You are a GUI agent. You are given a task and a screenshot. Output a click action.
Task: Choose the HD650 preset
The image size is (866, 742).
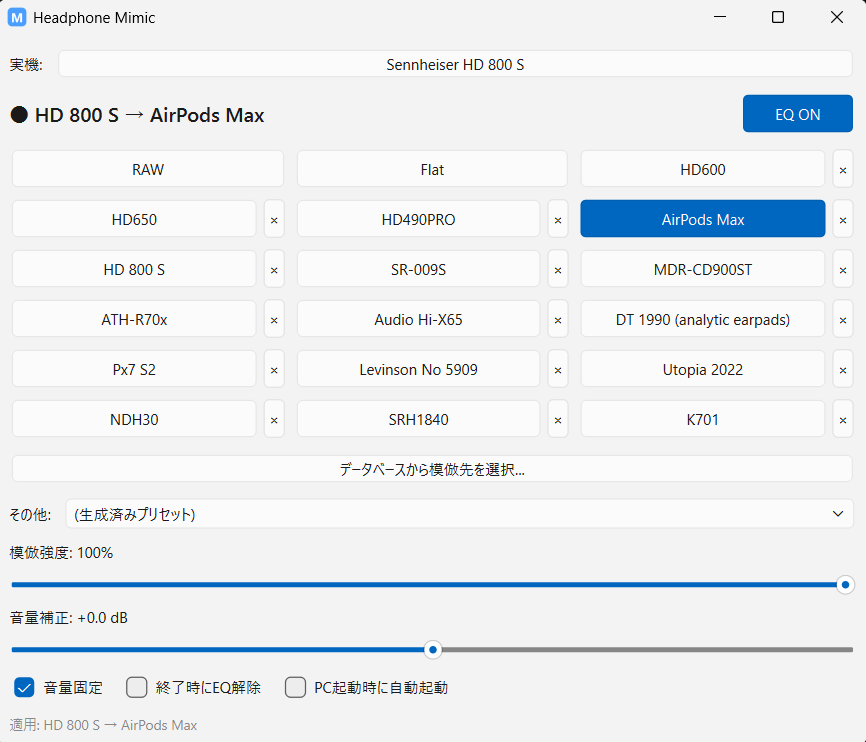134,219
